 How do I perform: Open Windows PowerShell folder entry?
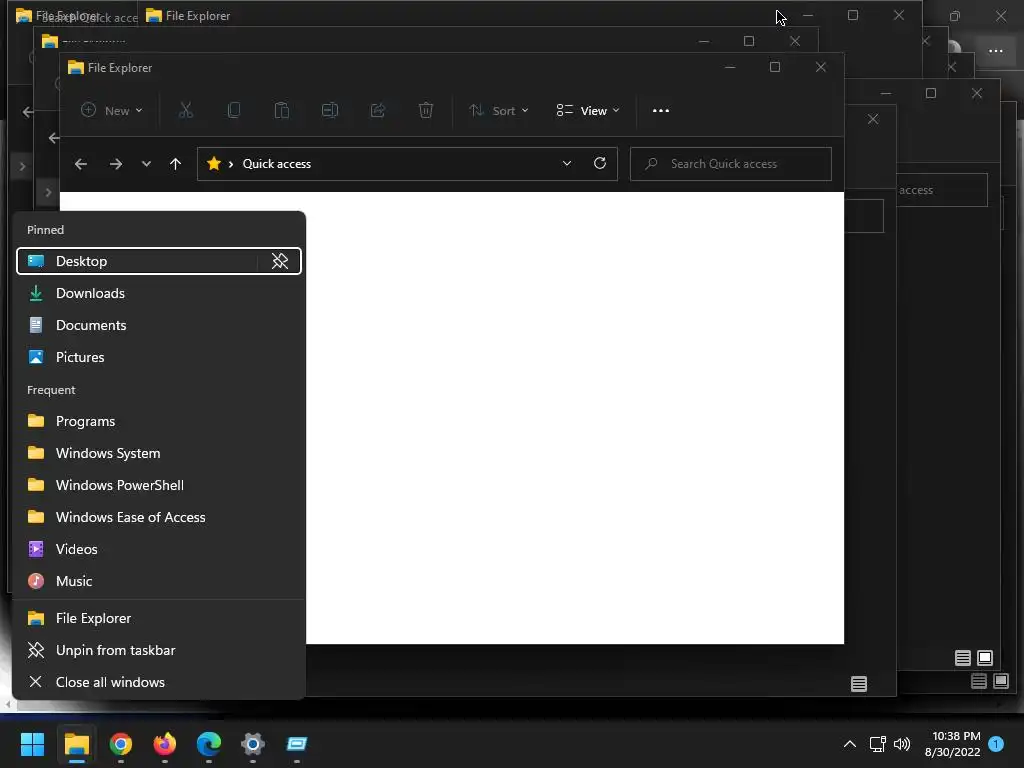point(159,485)
